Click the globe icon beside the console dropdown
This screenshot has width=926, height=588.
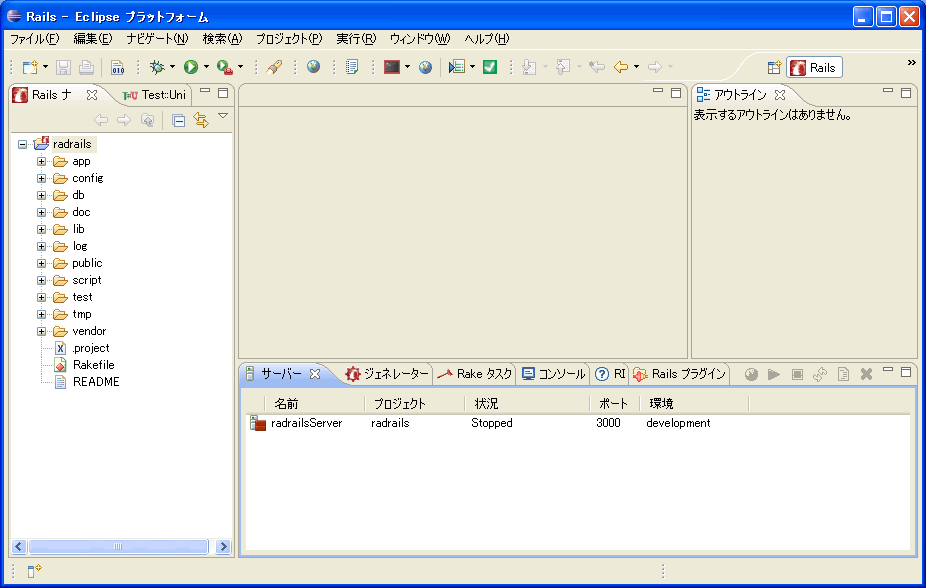coord(425,67)
